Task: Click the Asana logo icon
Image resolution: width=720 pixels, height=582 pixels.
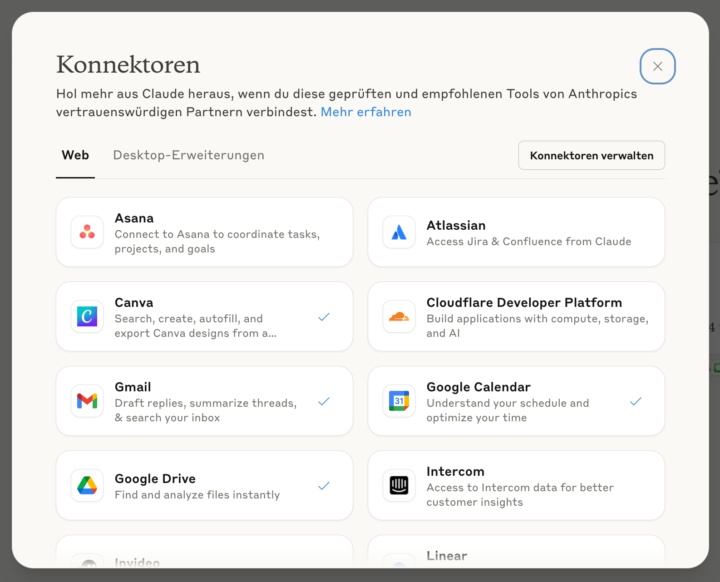Action: [87, 232]
